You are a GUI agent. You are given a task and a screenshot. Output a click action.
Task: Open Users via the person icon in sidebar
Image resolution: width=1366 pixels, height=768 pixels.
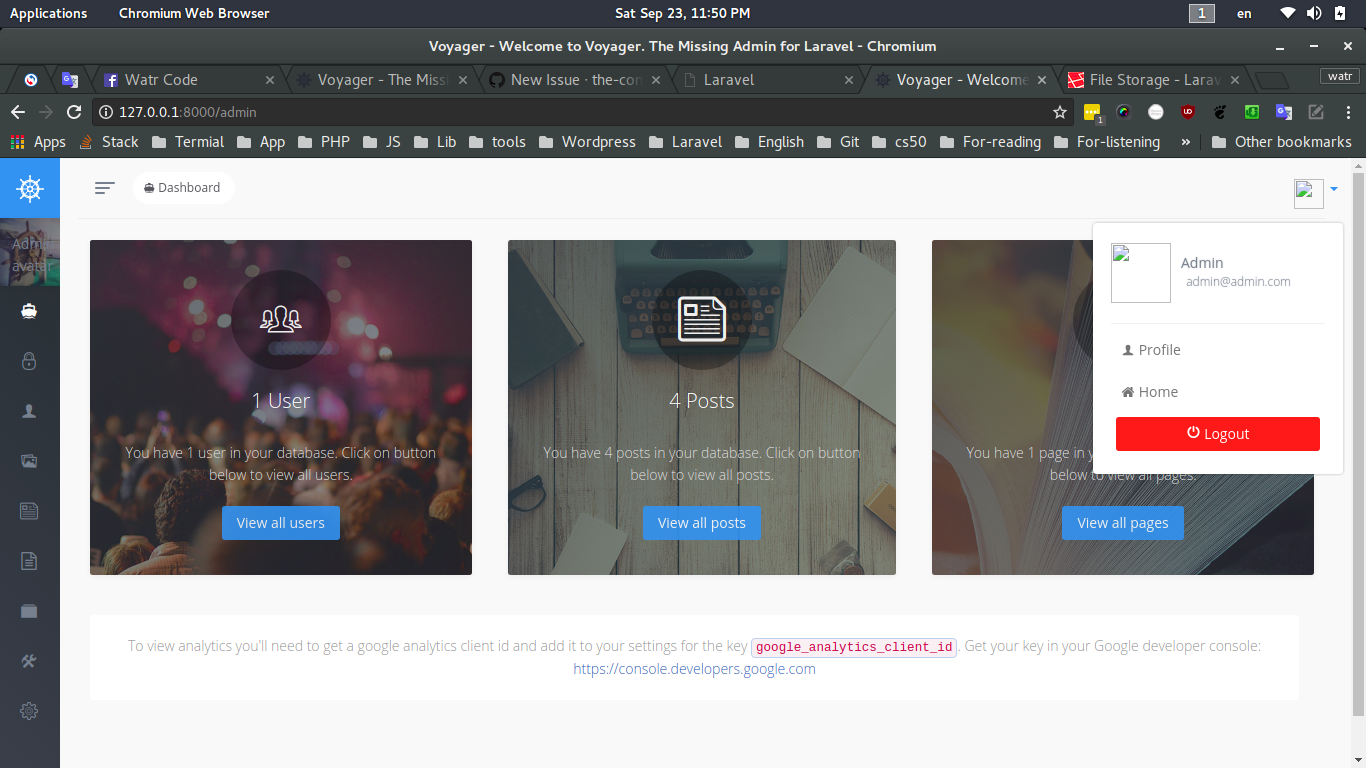[x=29, y=410]
